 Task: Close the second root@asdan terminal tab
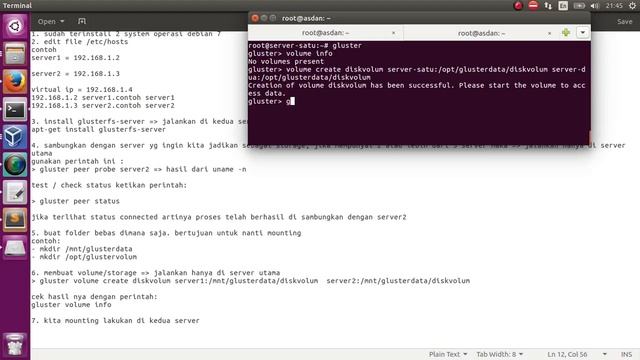(x=549, y=33)
